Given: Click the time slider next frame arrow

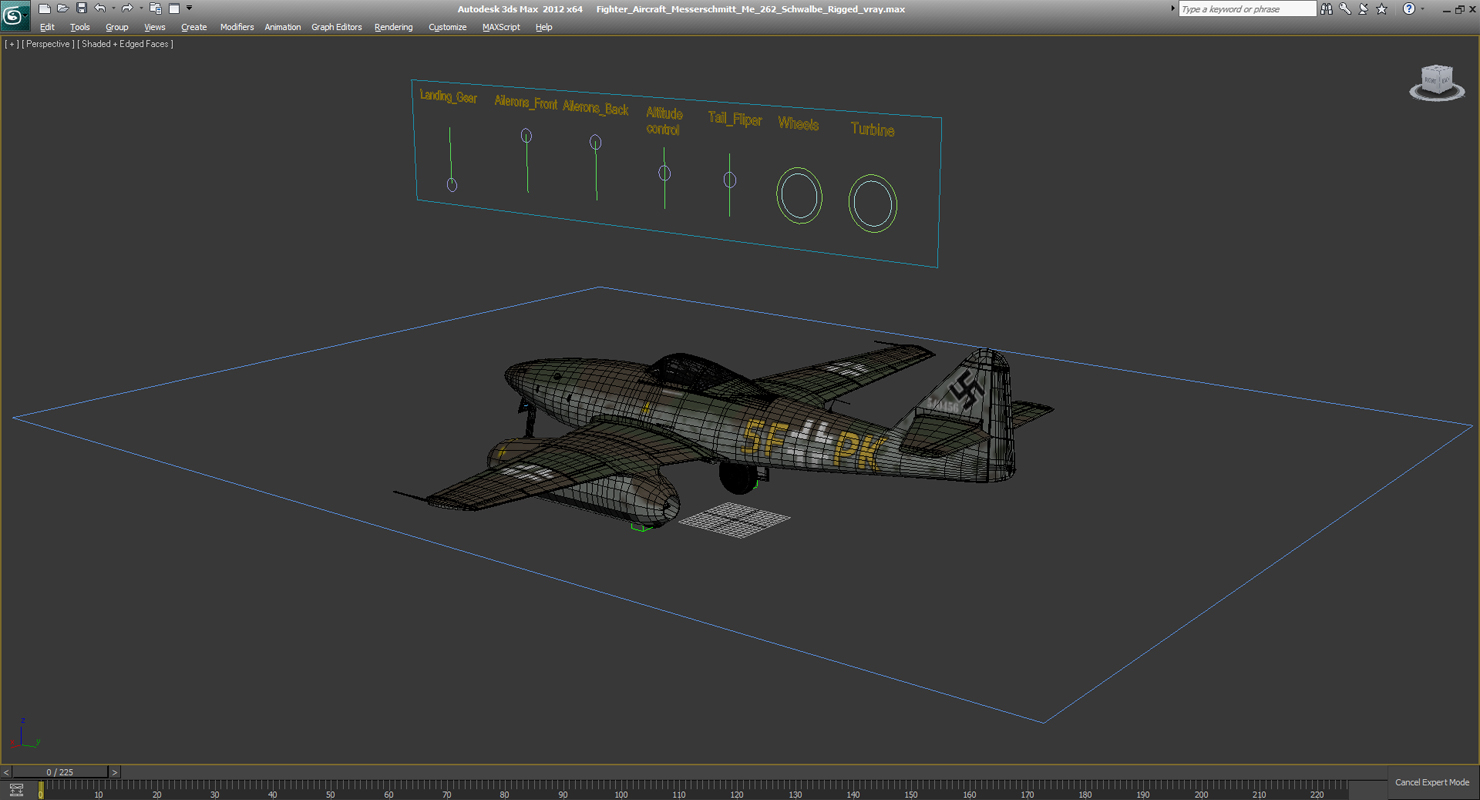Looking at the screenshot, I should 115,772.
